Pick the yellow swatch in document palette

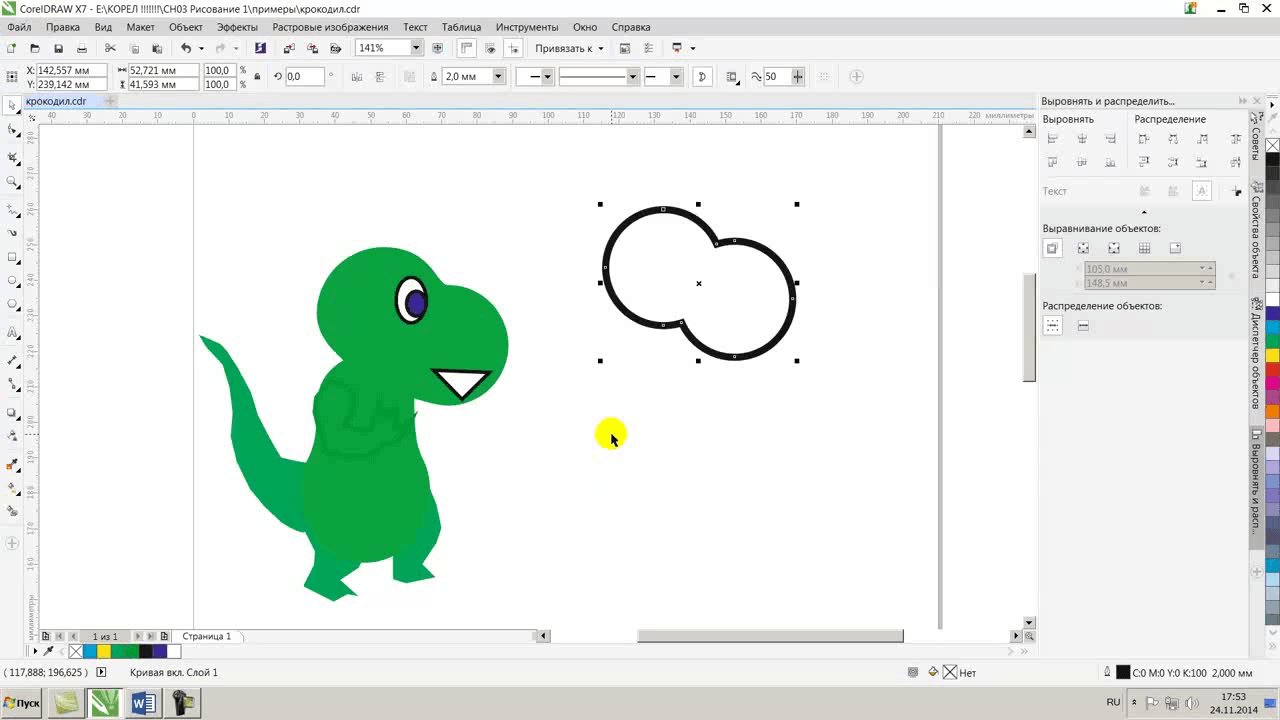(x=103, y=651)
